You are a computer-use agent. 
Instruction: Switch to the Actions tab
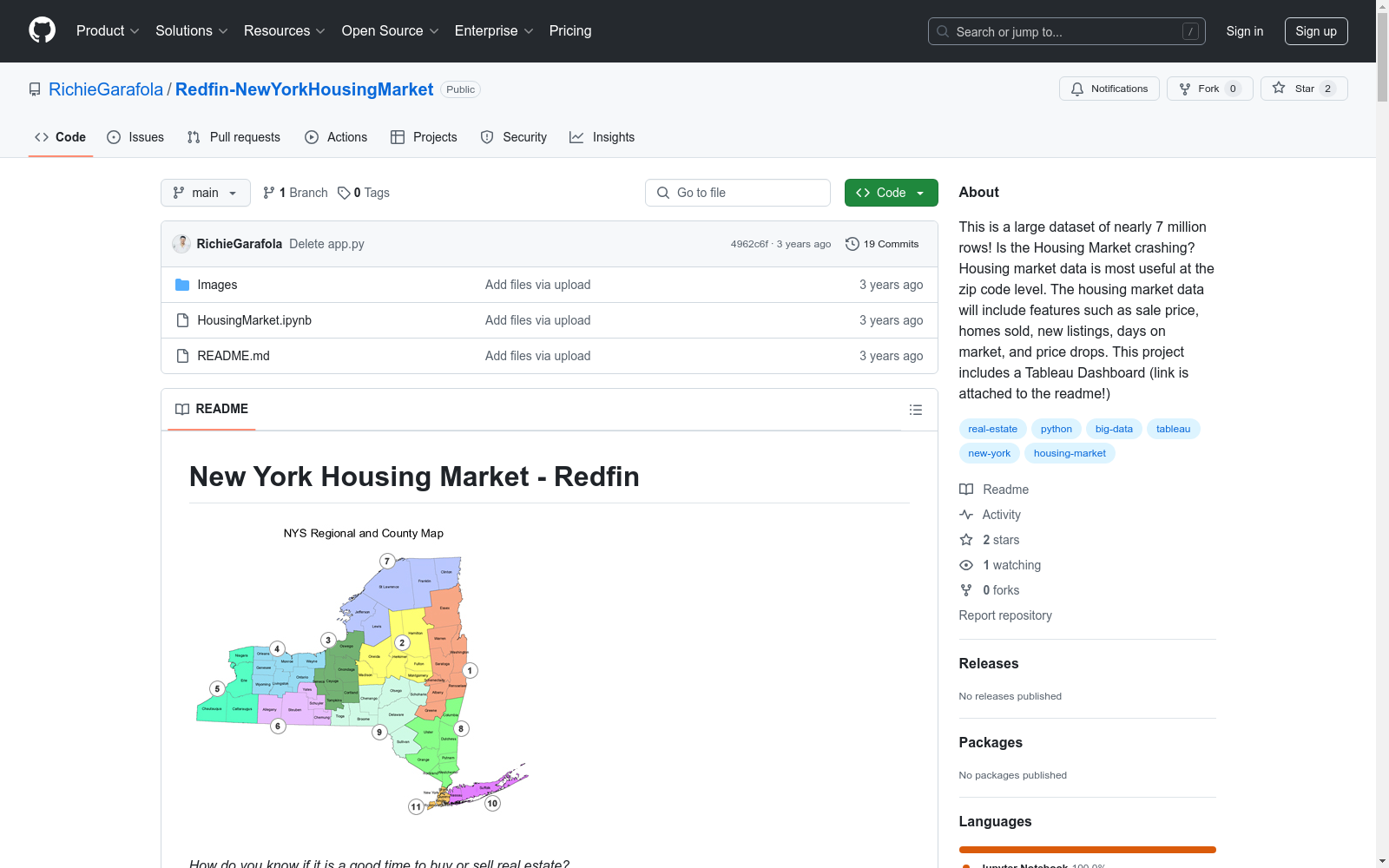point(336,137)
